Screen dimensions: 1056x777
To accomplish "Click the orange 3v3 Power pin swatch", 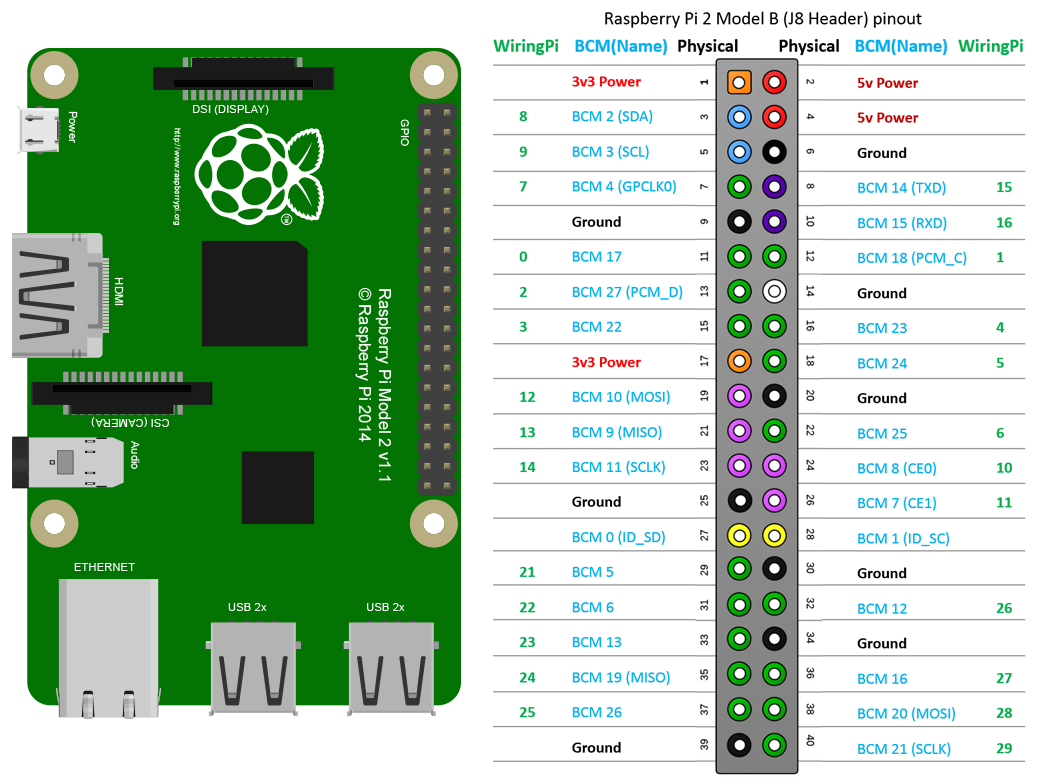I will click(739, 81).
